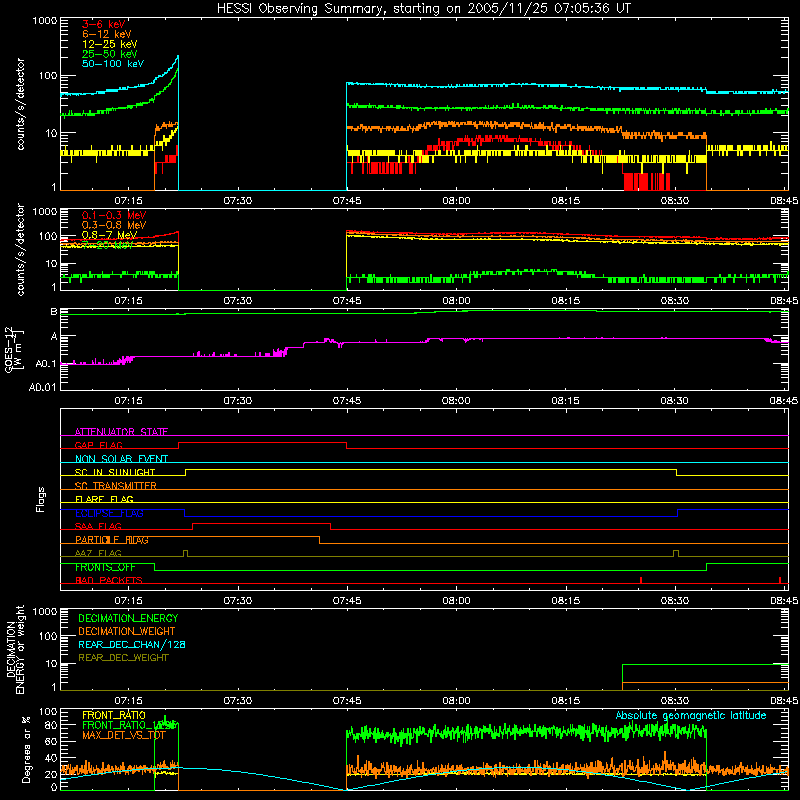Click the 07:30 tick under the Flags panel
800x800 pixels.
click(237, 601)
